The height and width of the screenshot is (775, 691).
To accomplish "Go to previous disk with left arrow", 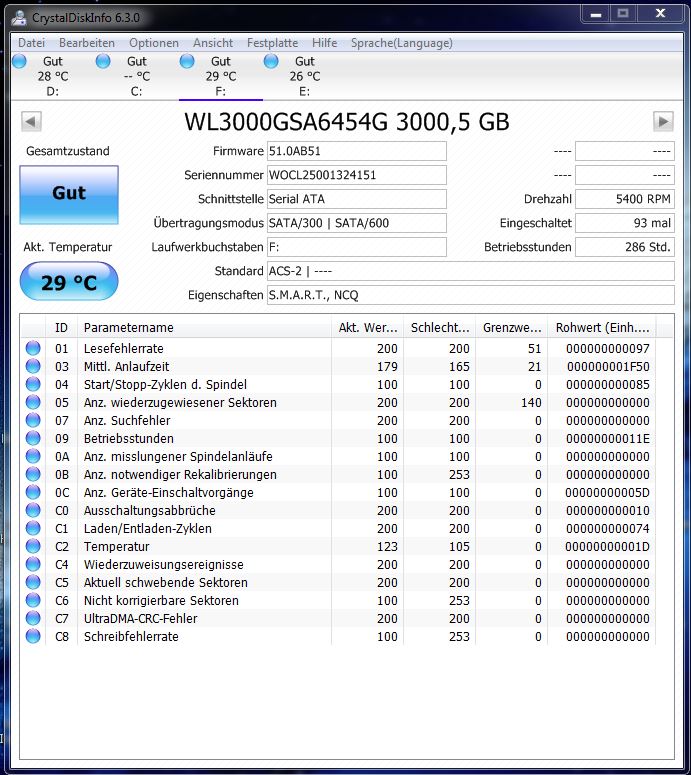I will pyautogui.click(x=31, y=121).
